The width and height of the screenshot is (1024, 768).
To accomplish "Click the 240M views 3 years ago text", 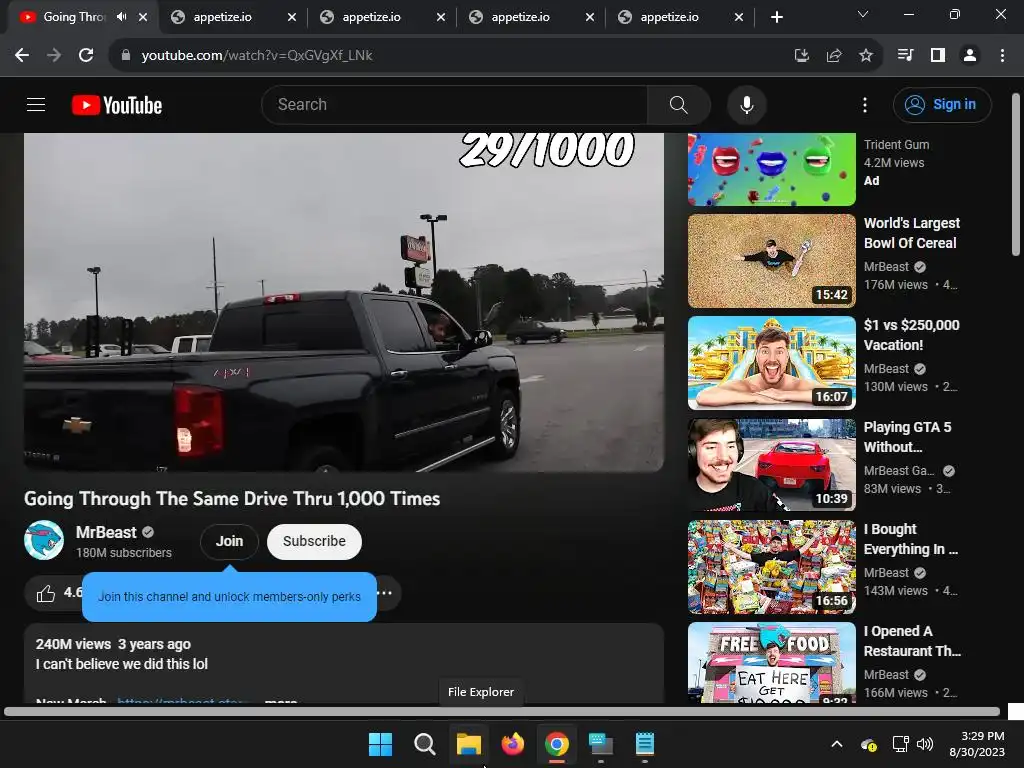I will click(x=113, y=644).
